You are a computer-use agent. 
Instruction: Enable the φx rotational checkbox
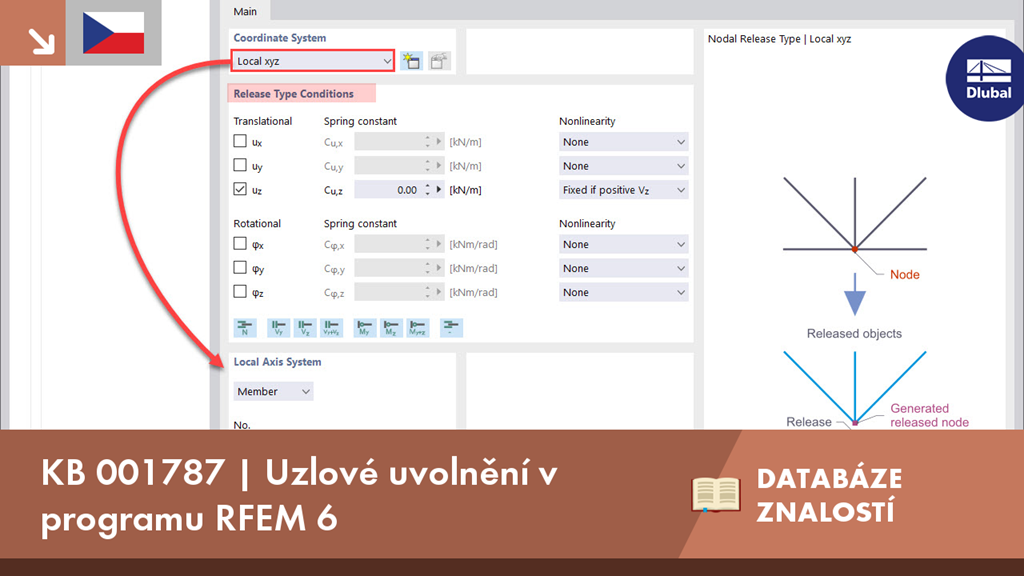click(240, 244)
